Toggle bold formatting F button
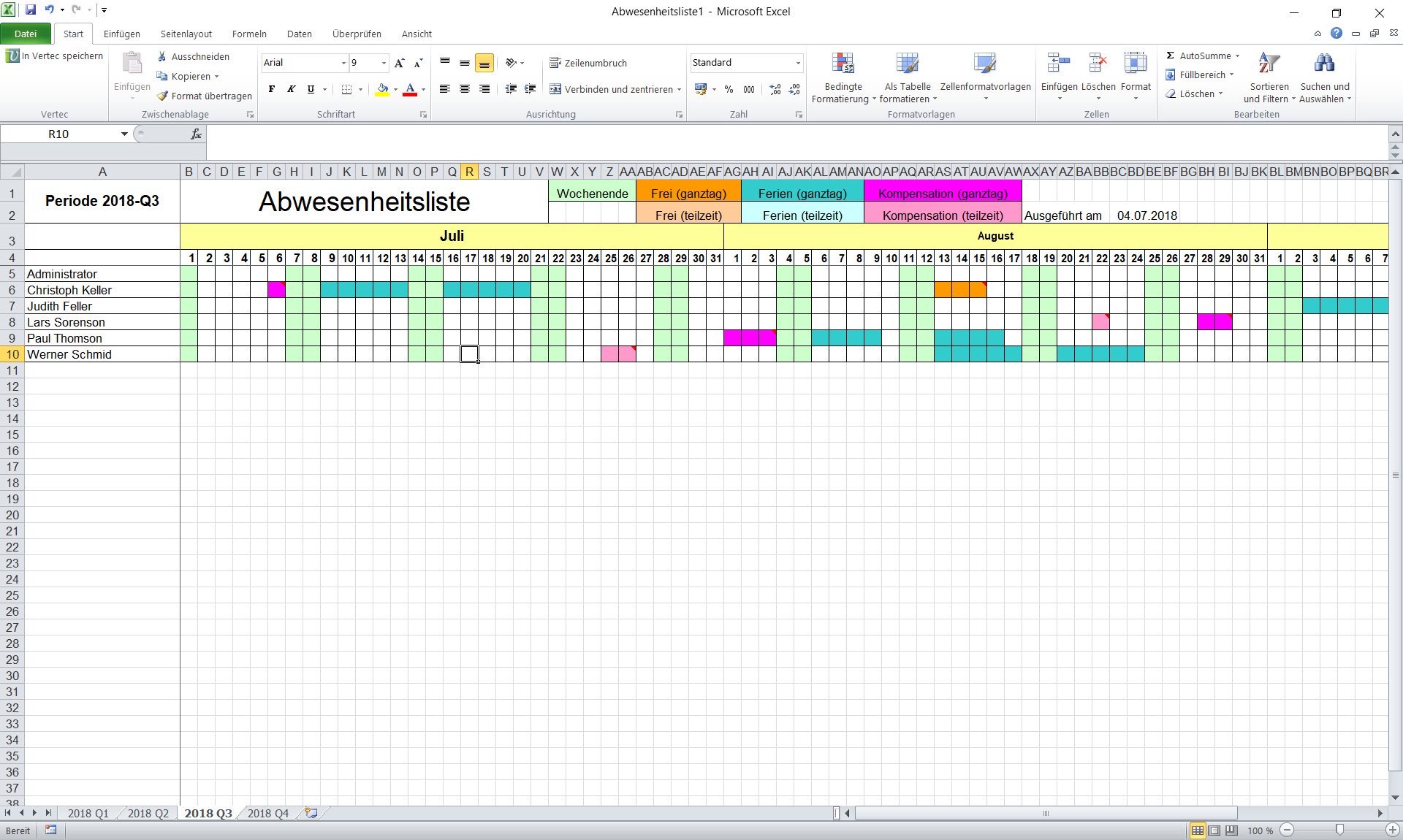This screenshot has width=1403, height=840. [x=271, y=89]
